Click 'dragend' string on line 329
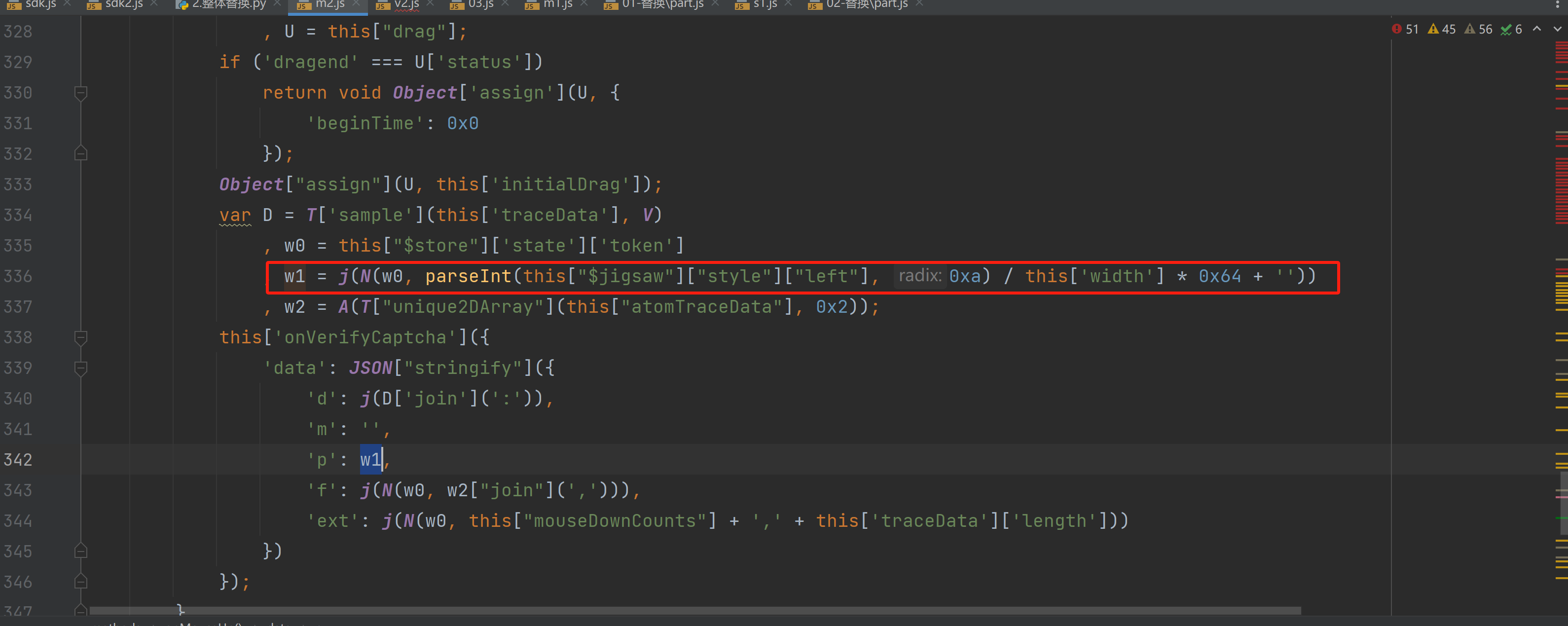Image resolution: width=1568 pixels, height=626 pixels. [311, 62]
